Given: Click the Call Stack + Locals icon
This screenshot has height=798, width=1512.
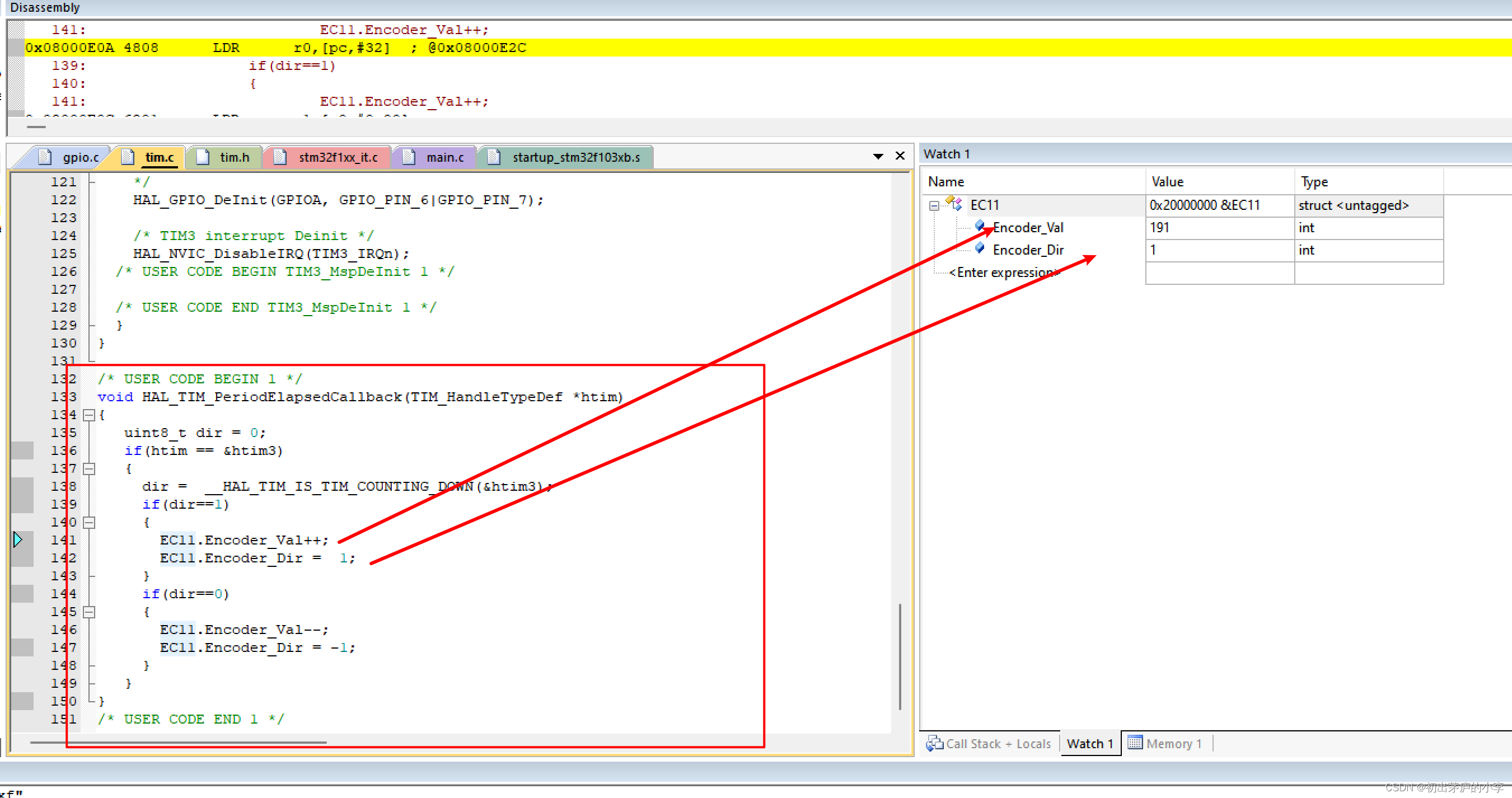Looking at the screenshot, I should [934, 743].
